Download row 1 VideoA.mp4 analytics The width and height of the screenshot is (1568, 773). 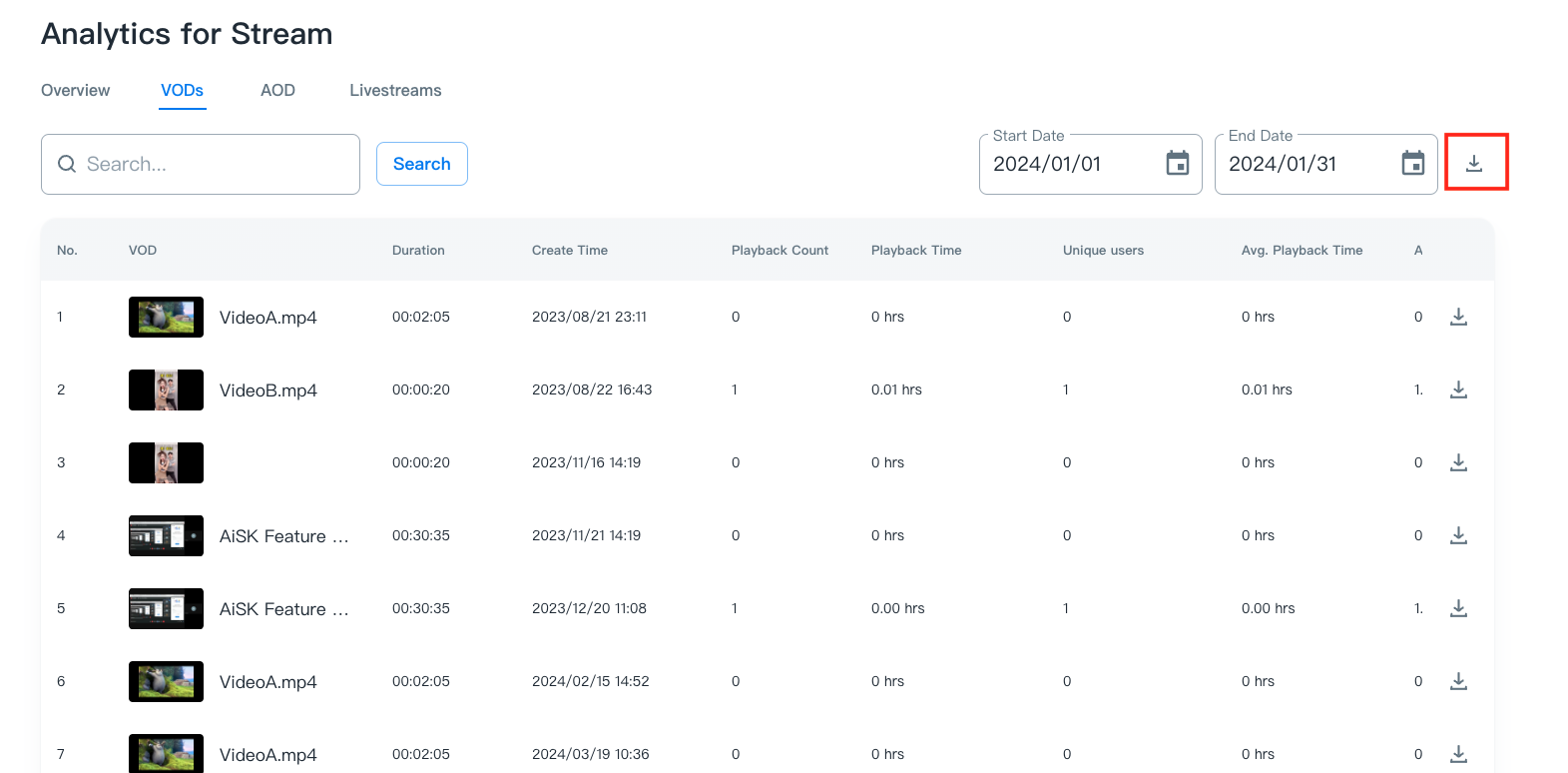coord(1458,317)
